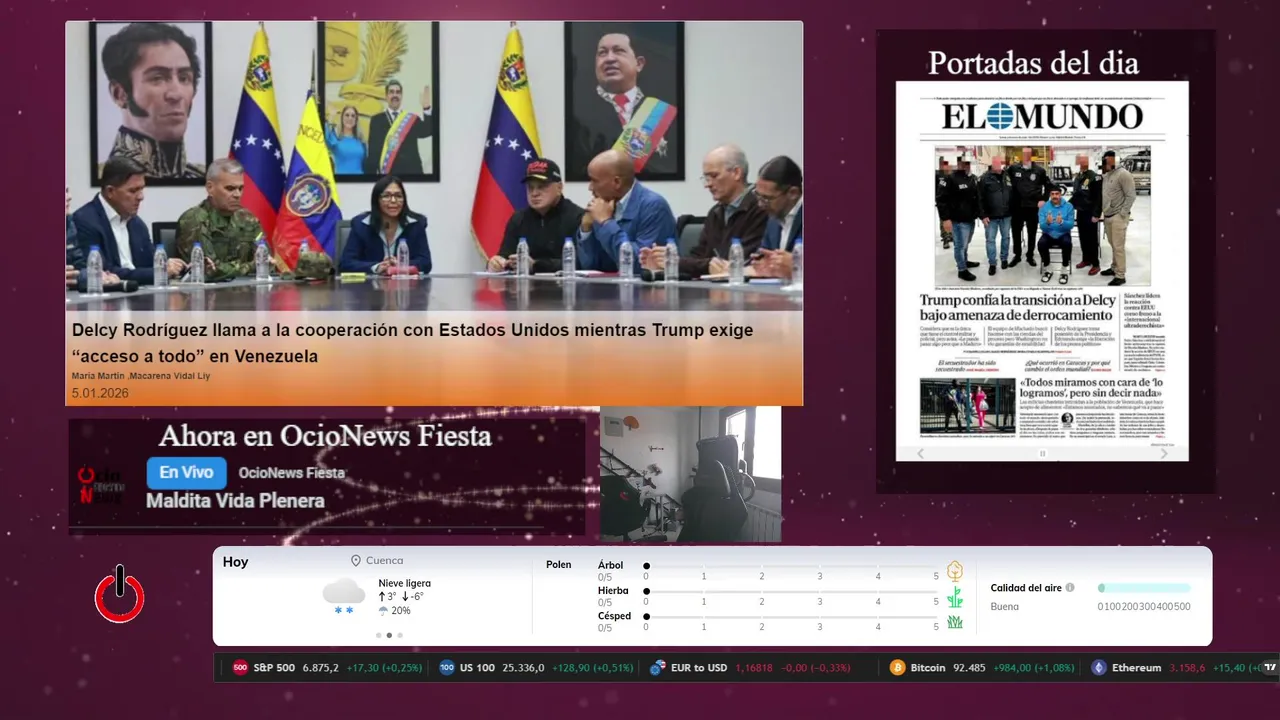Click the tree icon on the Árbol pollen row
This screenshot has width=1280, height=720.
click(955, 571)
